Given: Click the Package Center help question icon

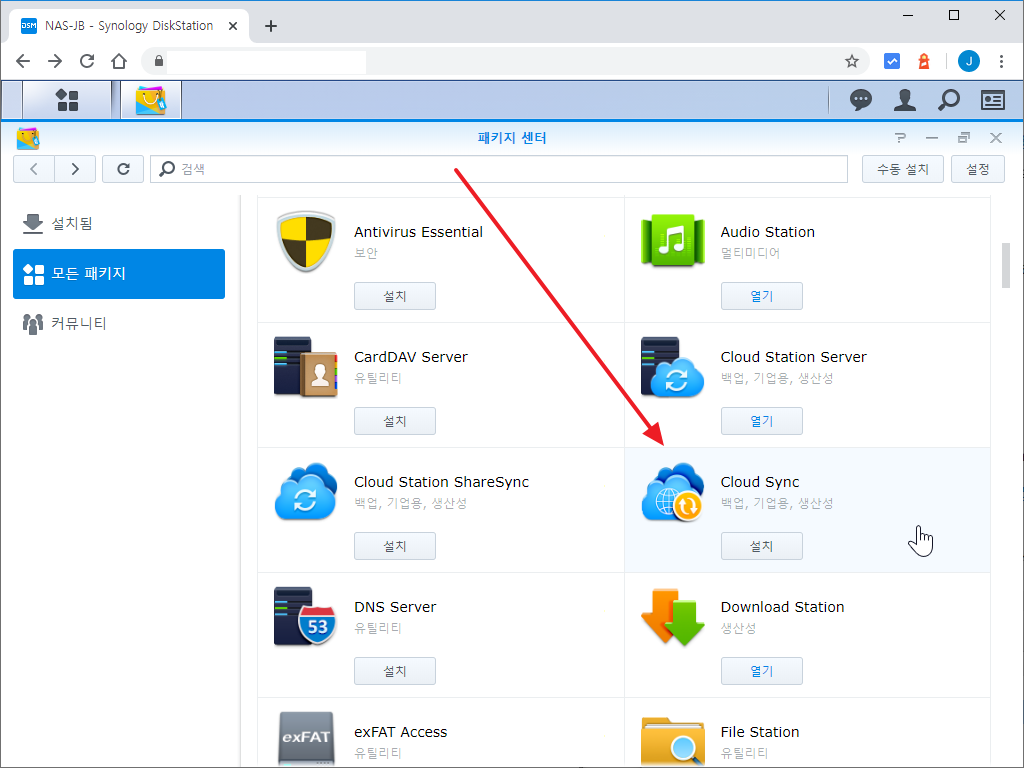Looking at the screenshot, I should (901, 138).
